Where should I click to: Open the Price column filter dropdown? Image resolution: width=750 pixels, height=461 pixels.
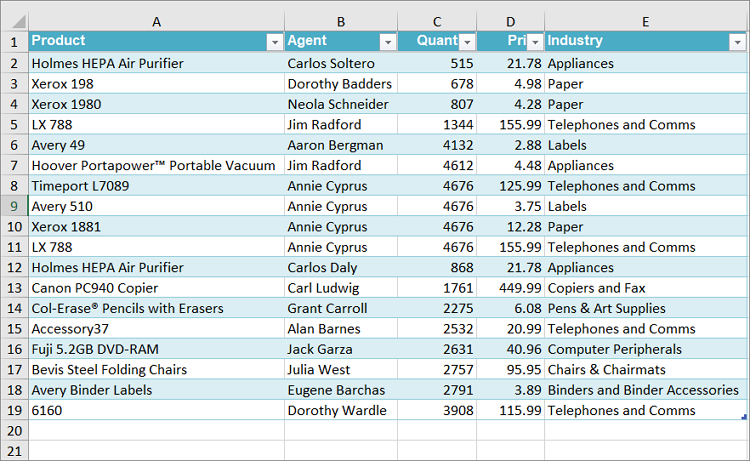pos(535,43)
